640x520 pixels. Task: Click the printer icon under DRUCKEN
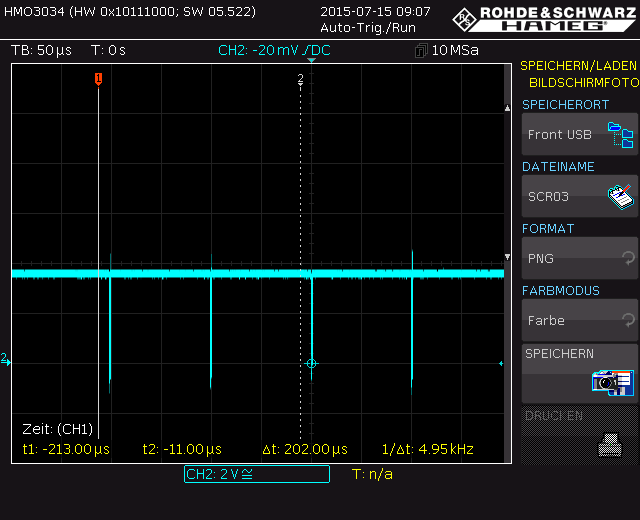coord(610,445)
